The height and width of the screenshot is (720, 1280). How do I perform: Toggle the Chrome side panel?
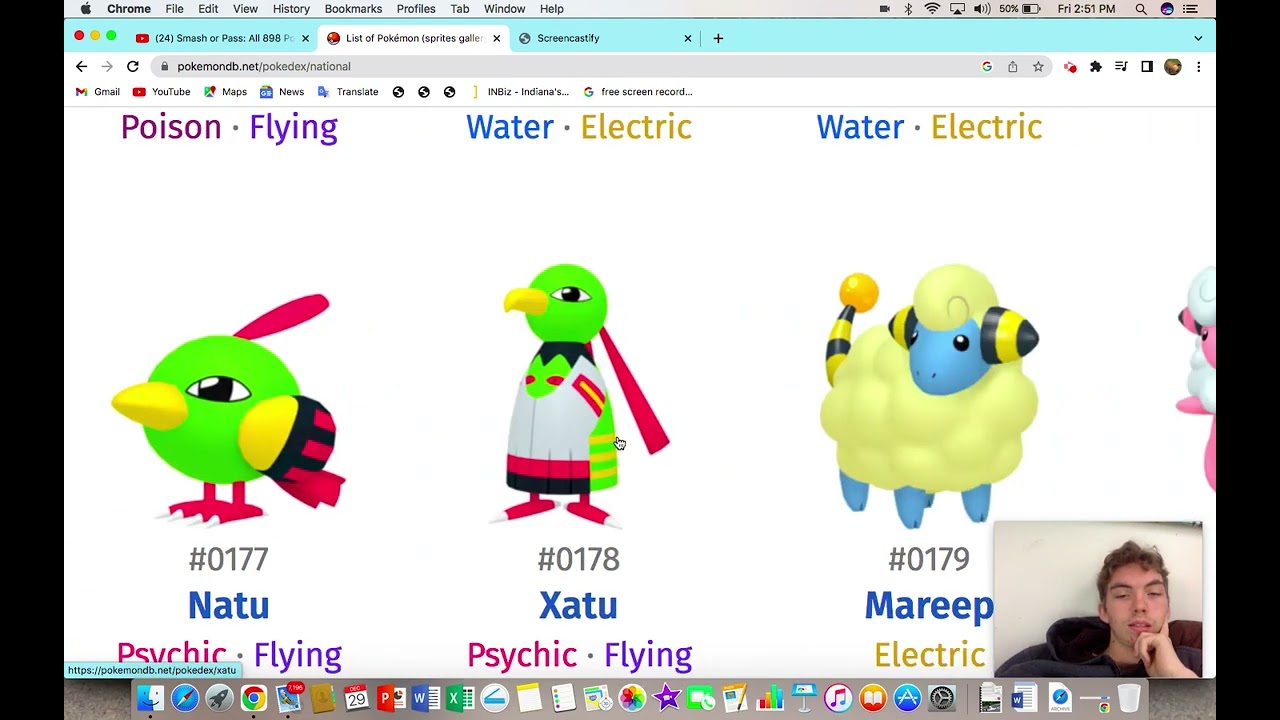click(1147, 66)
